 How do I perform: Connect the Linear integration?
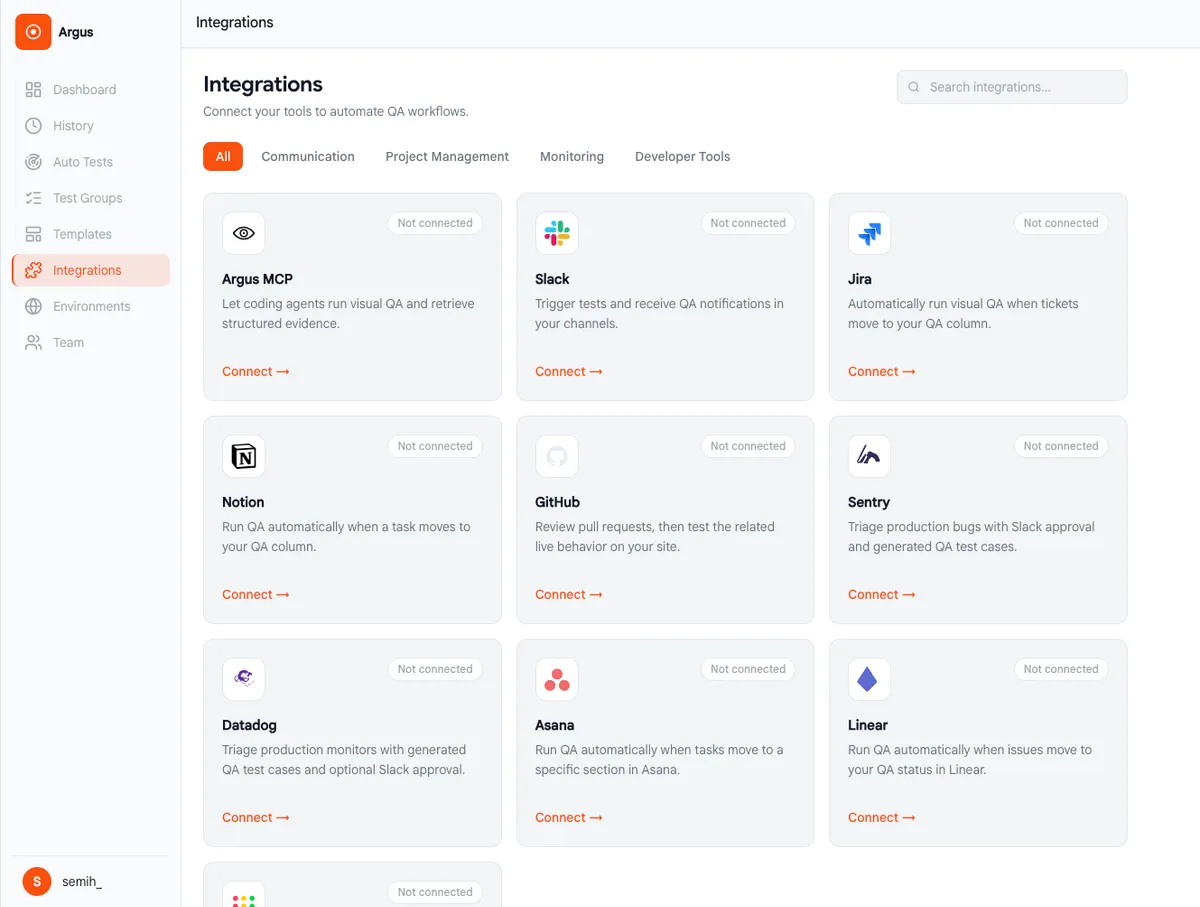coord(882,817)
